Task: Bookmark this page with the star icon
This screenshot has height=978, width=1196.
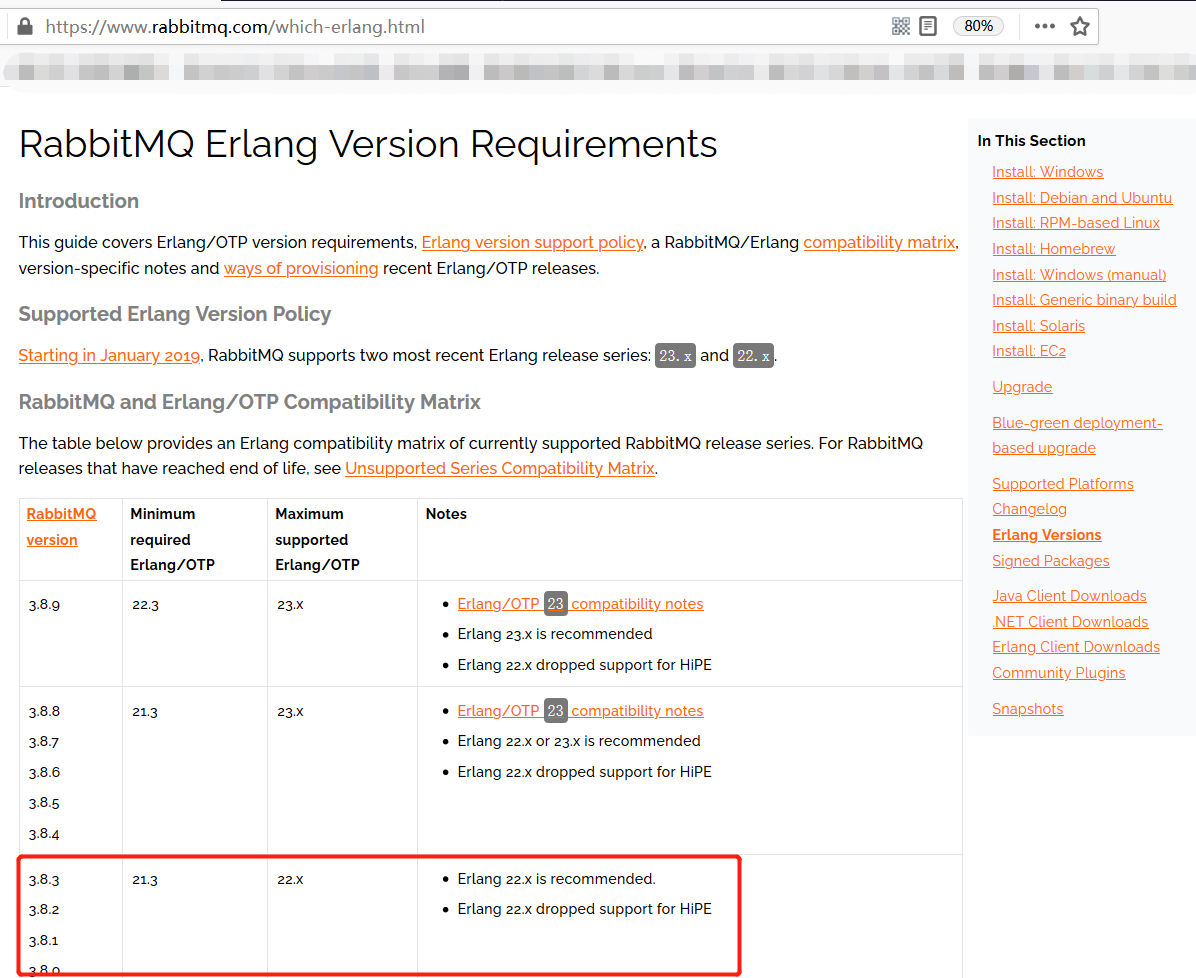Action: pyautogui.click(x=1080, y=26)
